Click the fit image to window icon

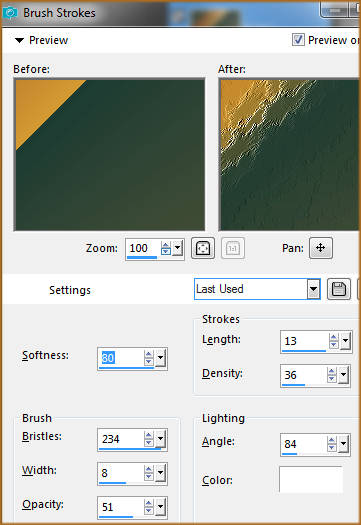[x=203, y=248]
